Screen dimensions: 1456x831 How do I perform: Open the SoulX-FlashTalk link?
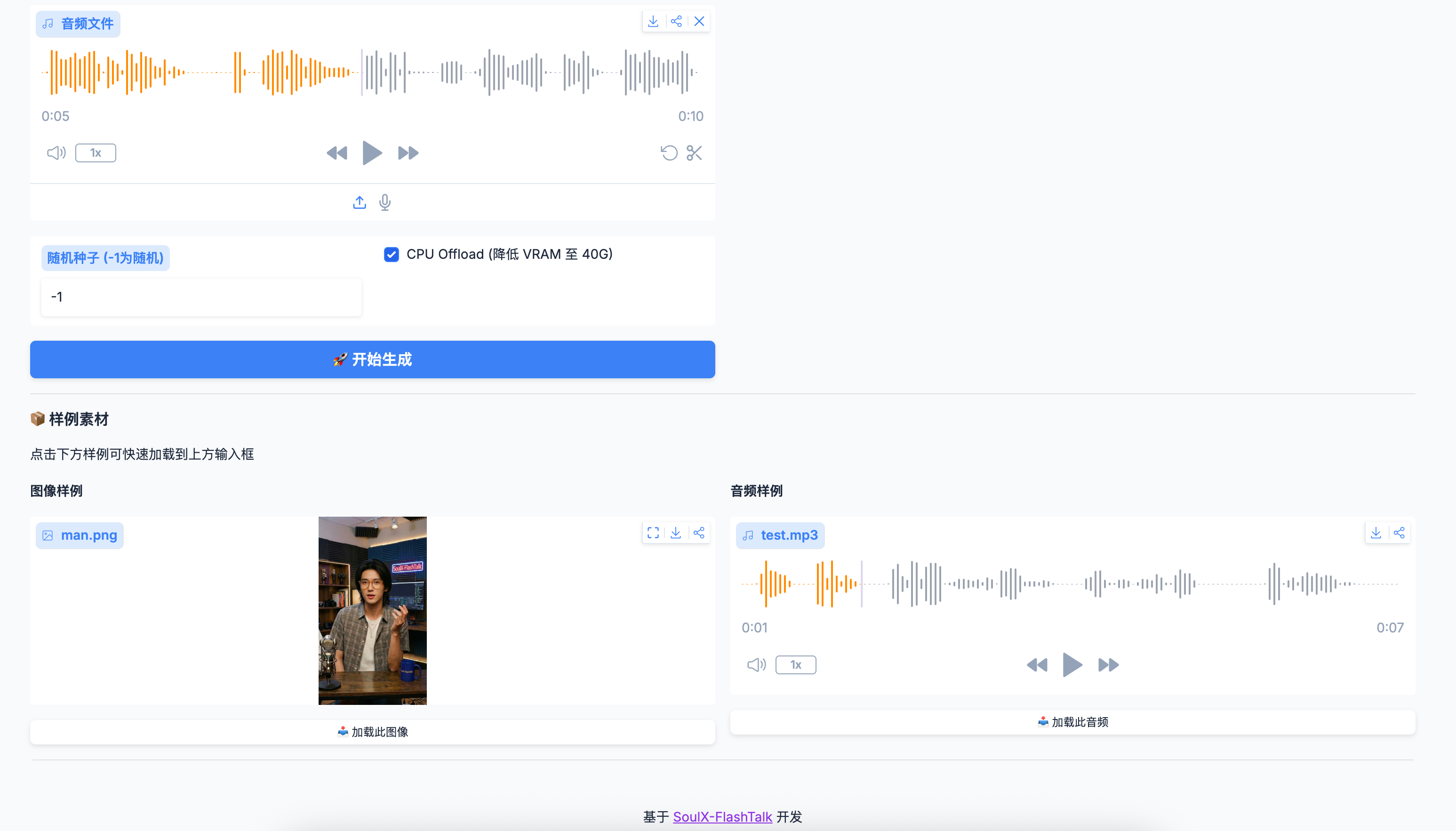(x=722, y=817)
